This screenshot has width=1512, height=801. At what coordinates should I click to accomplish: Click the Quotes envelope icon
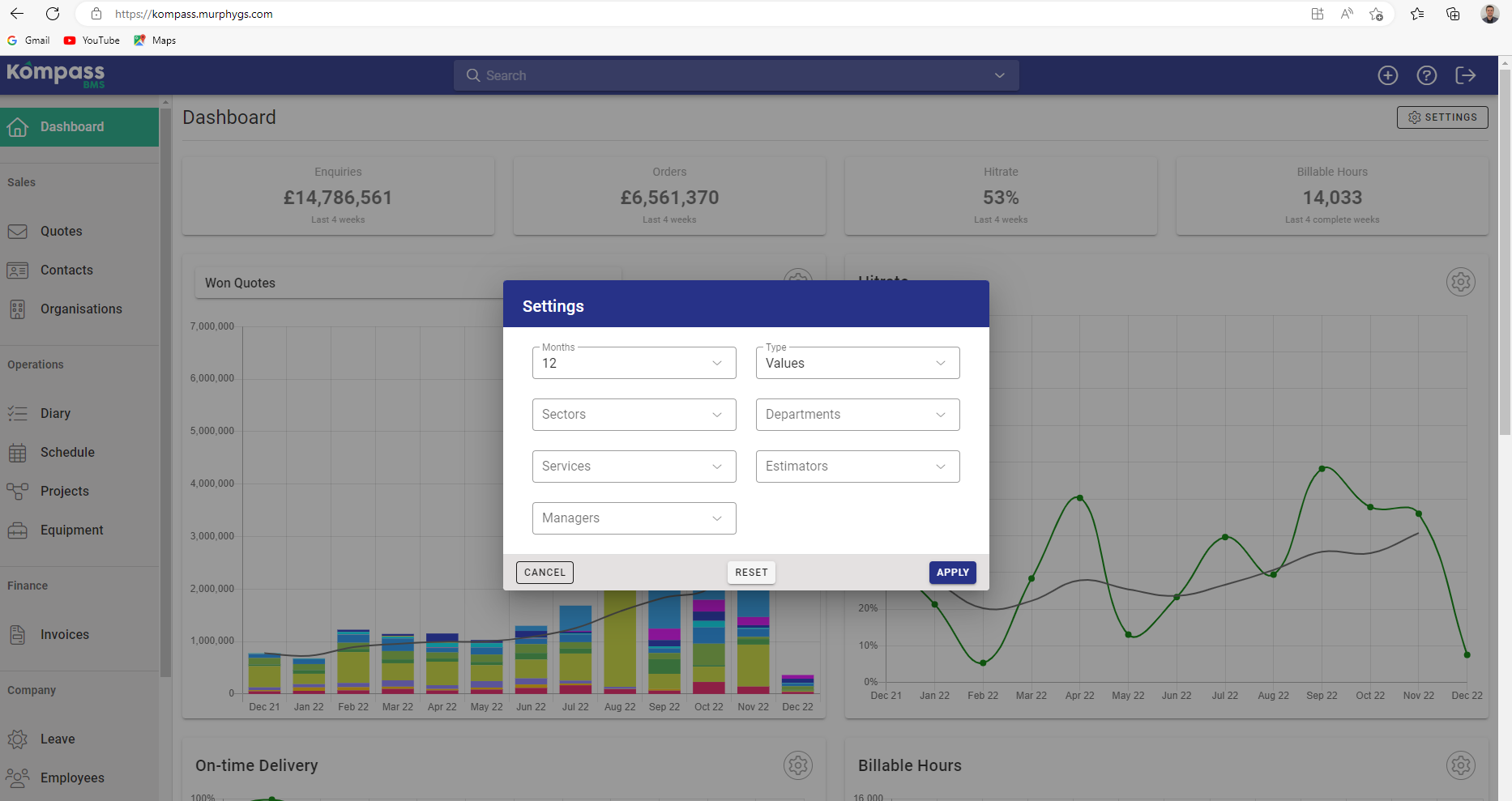click(x=17, y=232)
